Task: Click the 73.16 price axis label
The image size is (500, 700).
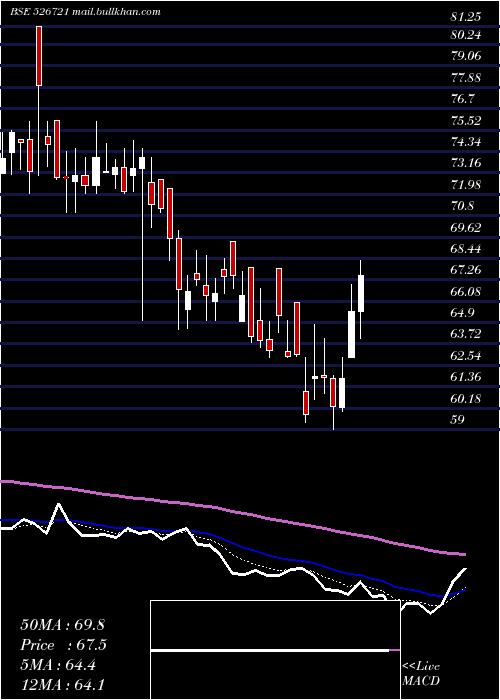Action: (x=466, y=163)
